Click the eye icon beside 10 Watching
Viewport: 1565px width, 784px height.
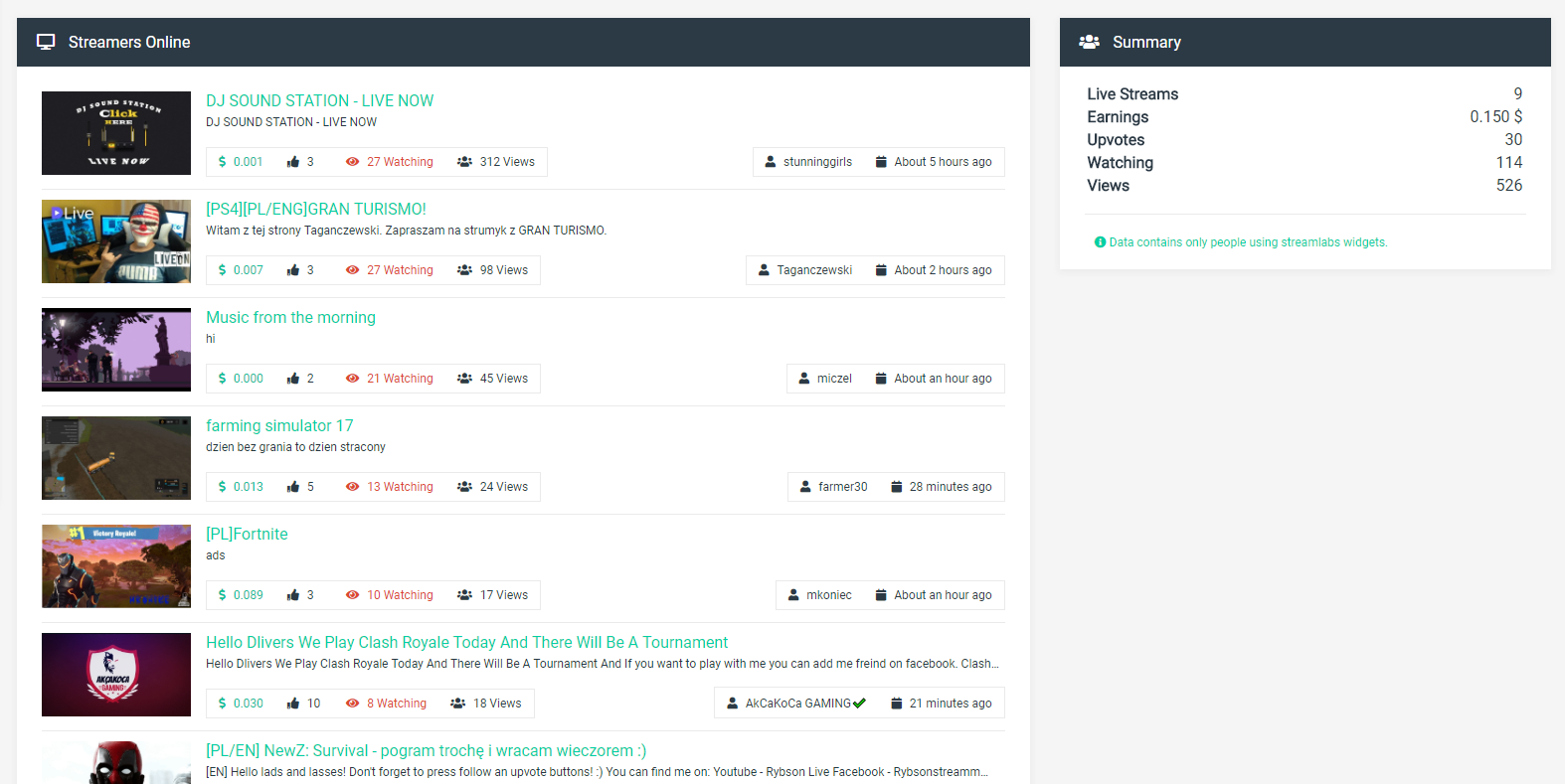pyautogui.click(x=352, y=595)
